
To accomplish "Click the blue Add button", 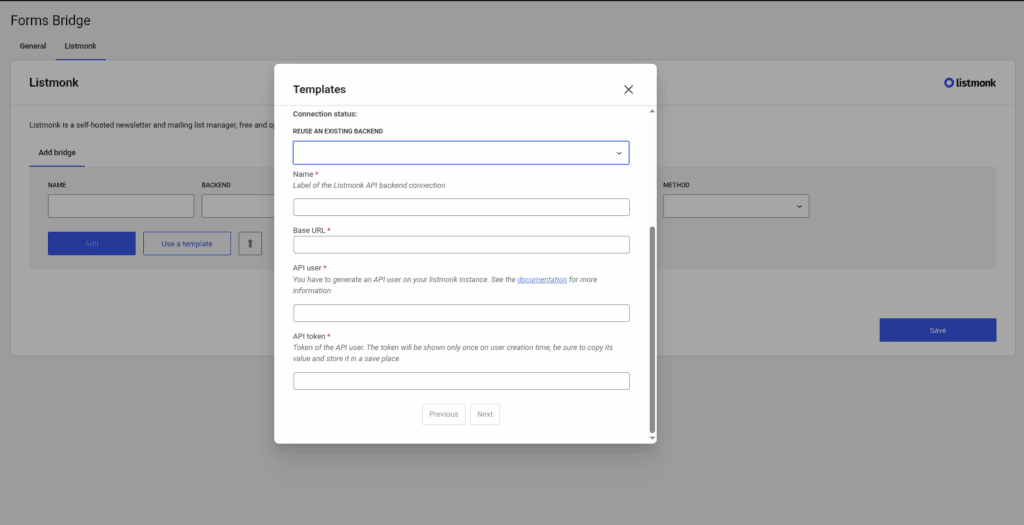I will pyautogui.click(x=91, y=244).
